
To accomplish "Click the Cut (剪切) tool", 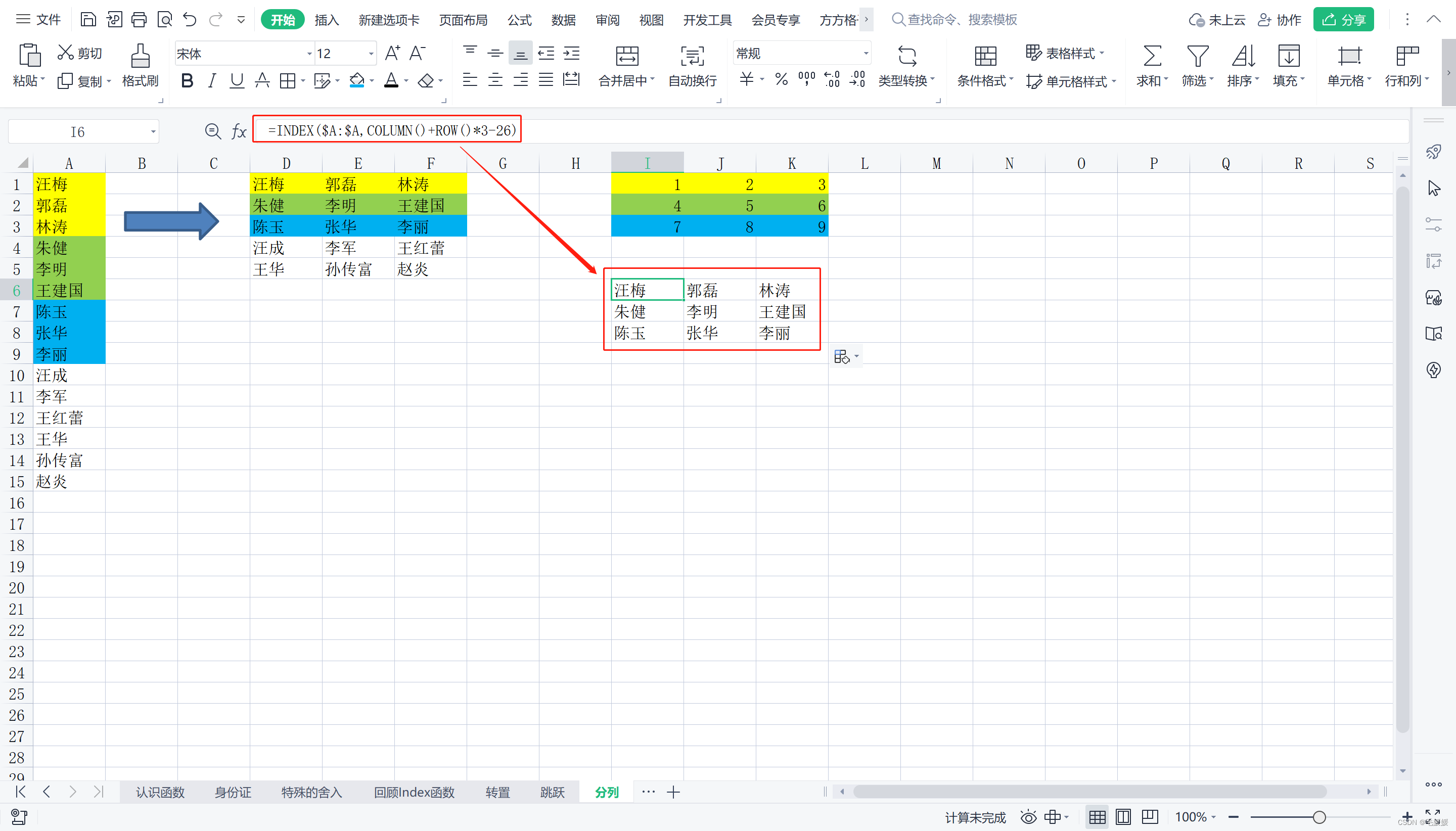I will [79, 53].
